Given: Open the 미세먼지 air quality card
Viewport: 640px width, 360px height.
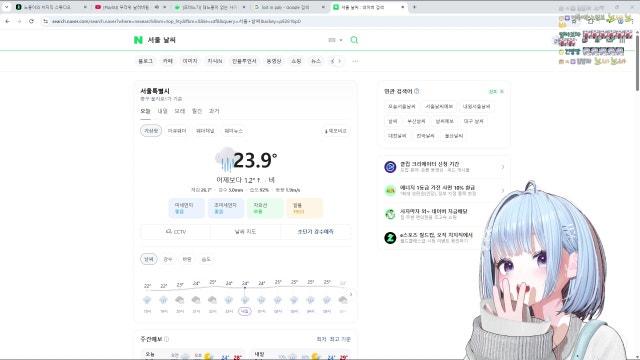Looking at the screenshot, I should pyautogui.click(x=186, y=208).
